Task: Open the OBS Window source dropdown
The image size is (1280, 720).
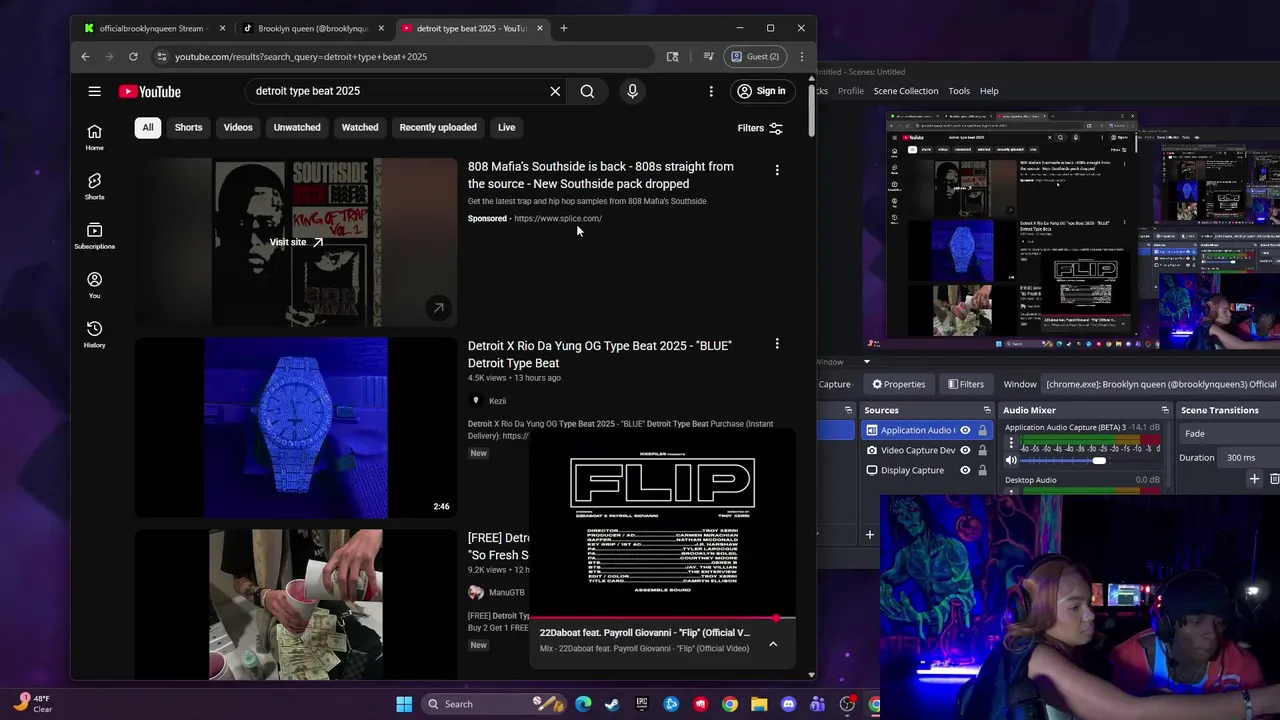Action: click(1161, 384)
